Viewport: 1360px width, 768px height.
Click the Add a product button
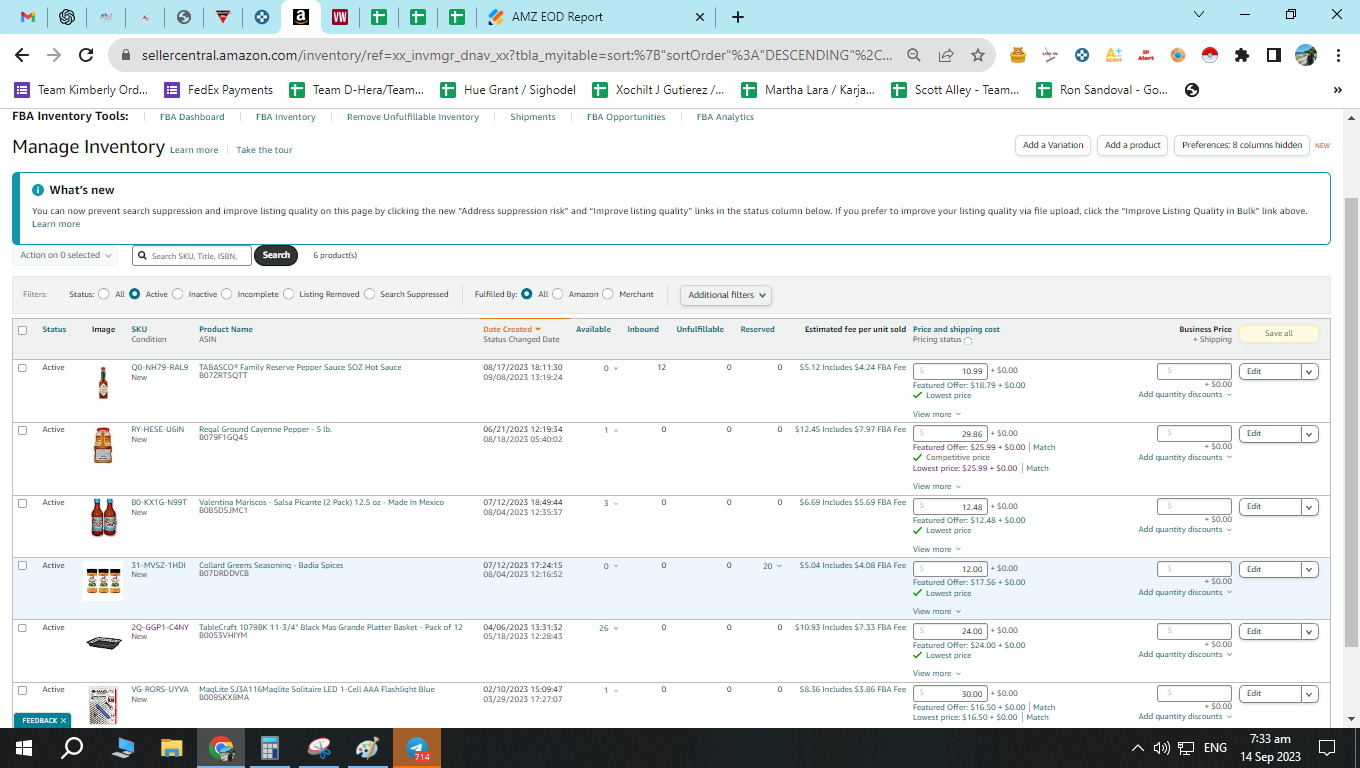1133,145
